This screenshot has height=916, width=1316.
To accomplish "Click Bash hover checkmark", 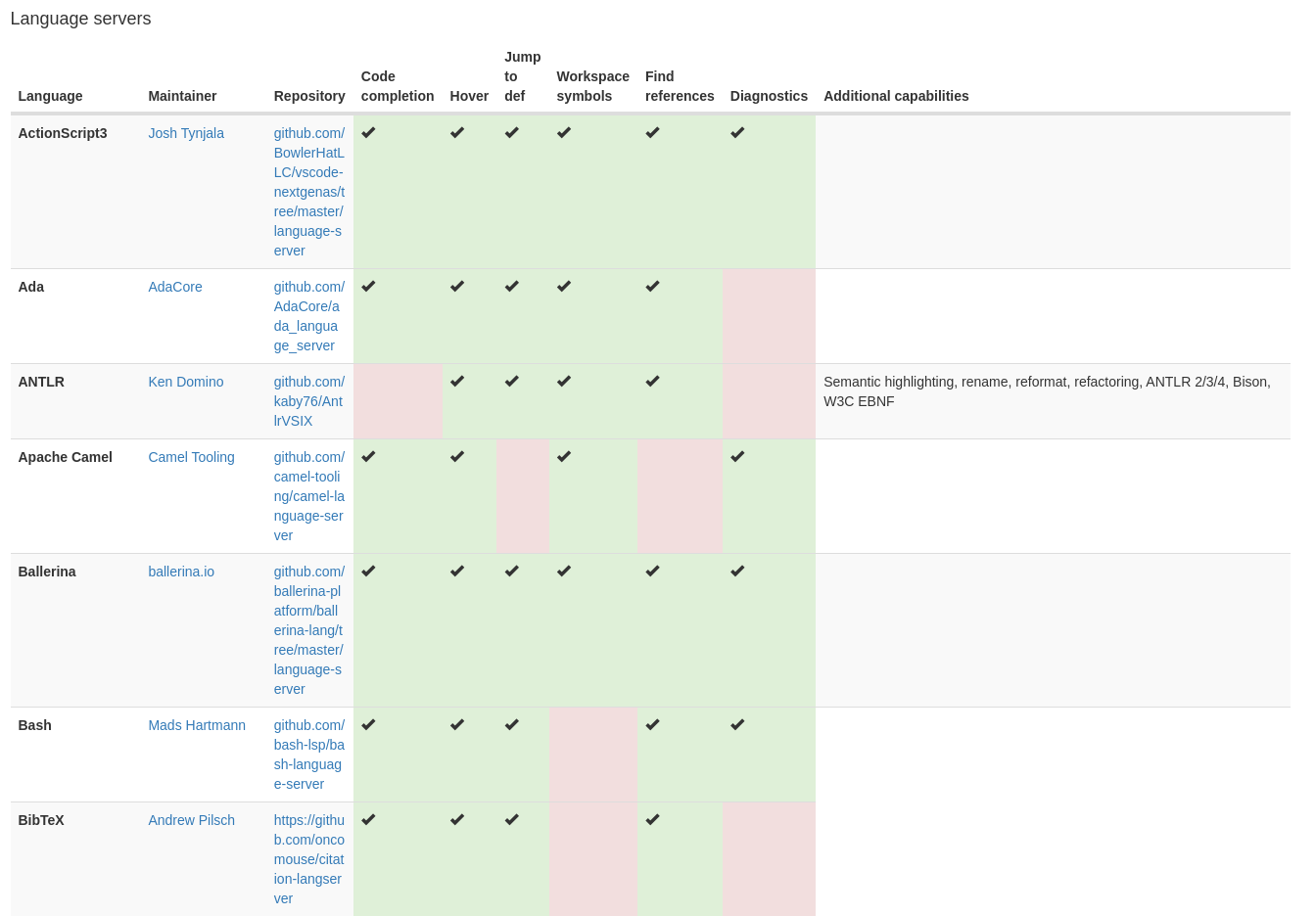I will 457,724.
